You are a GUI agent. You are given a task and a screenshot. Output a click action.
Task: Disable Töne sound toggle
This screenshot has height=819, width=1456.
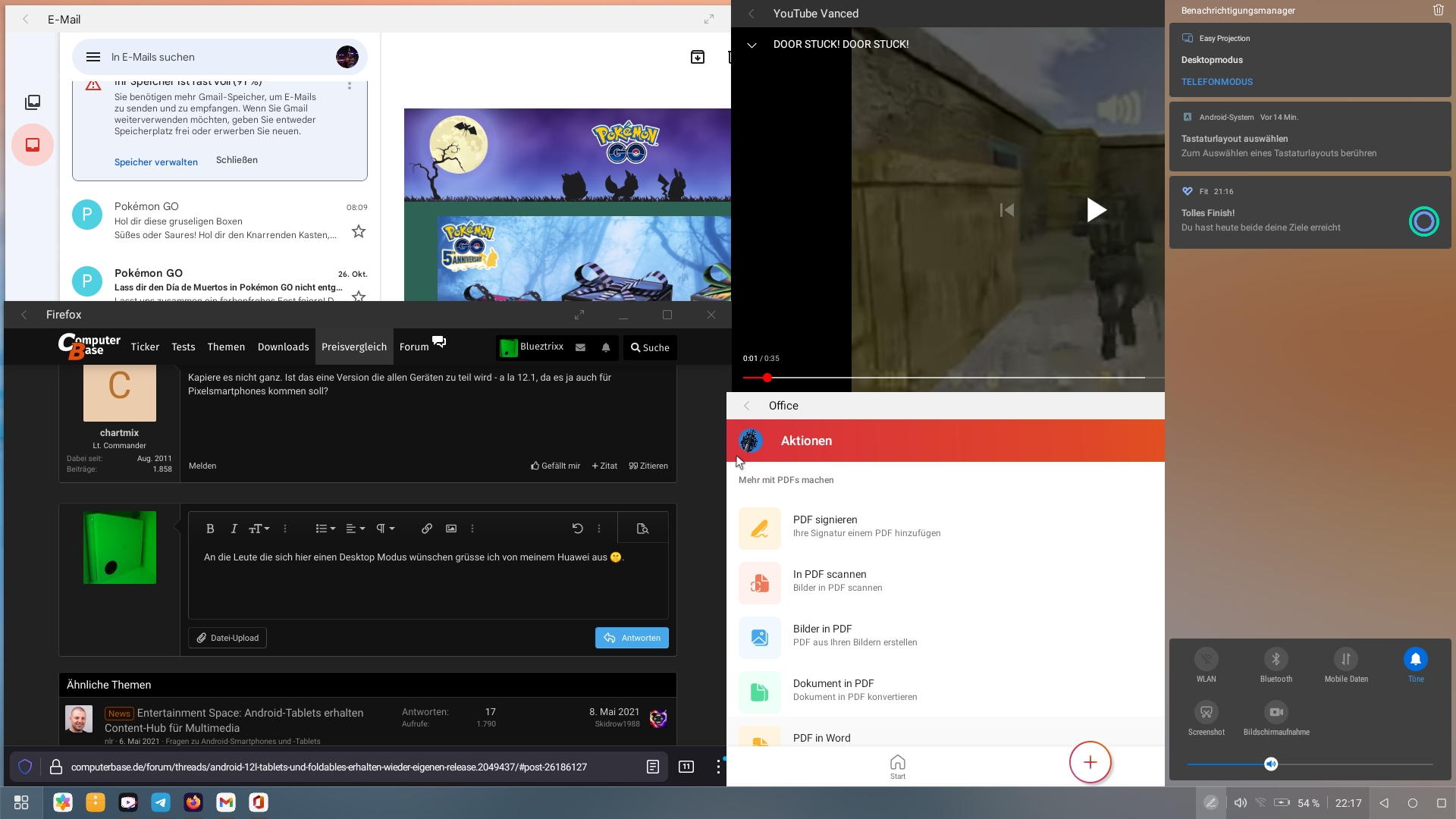coord(1415,660)
